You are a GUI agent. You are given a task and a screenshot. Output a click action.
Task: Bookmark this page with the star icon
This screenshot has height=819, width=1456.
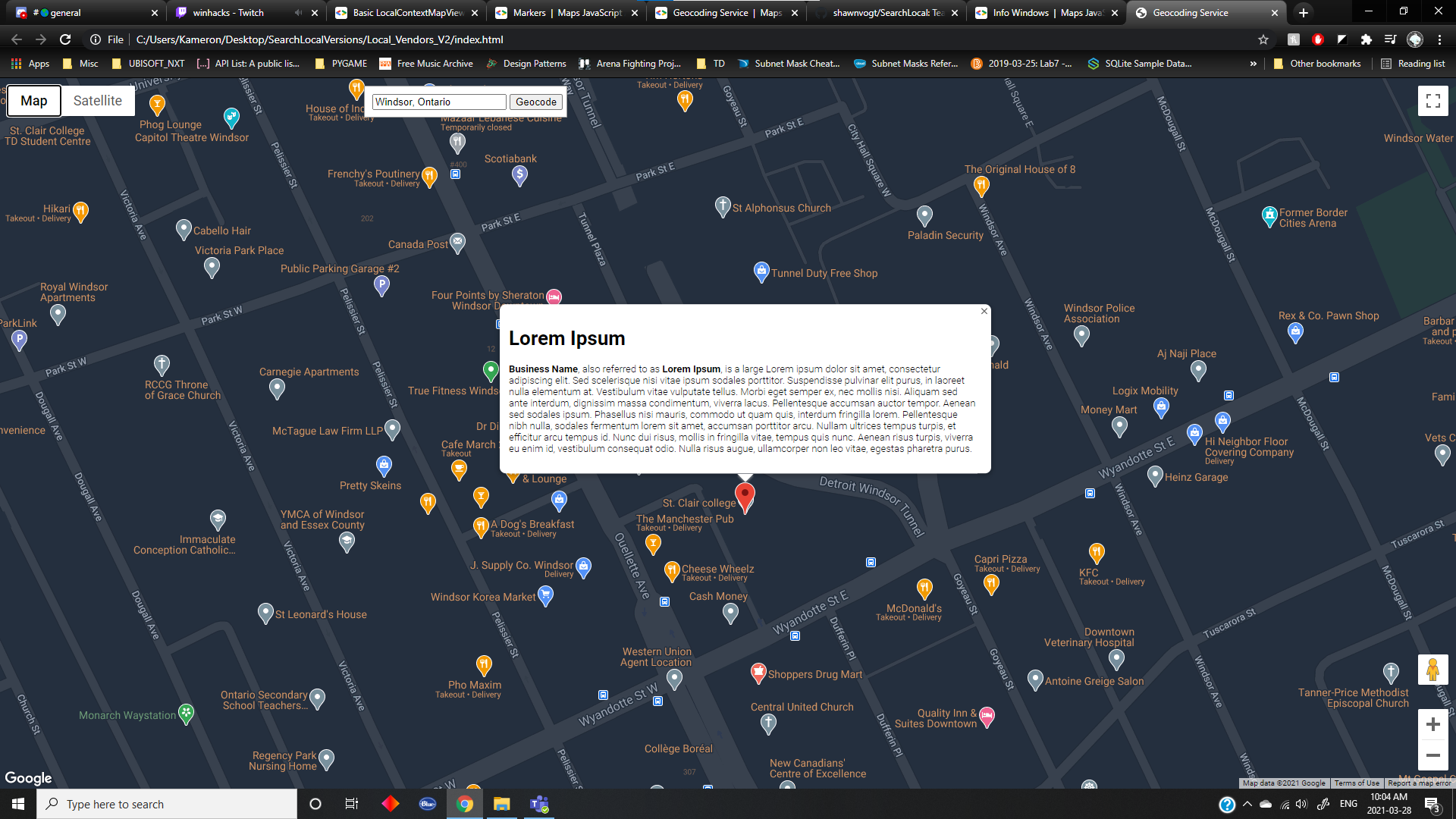[x=1263, y=39]
